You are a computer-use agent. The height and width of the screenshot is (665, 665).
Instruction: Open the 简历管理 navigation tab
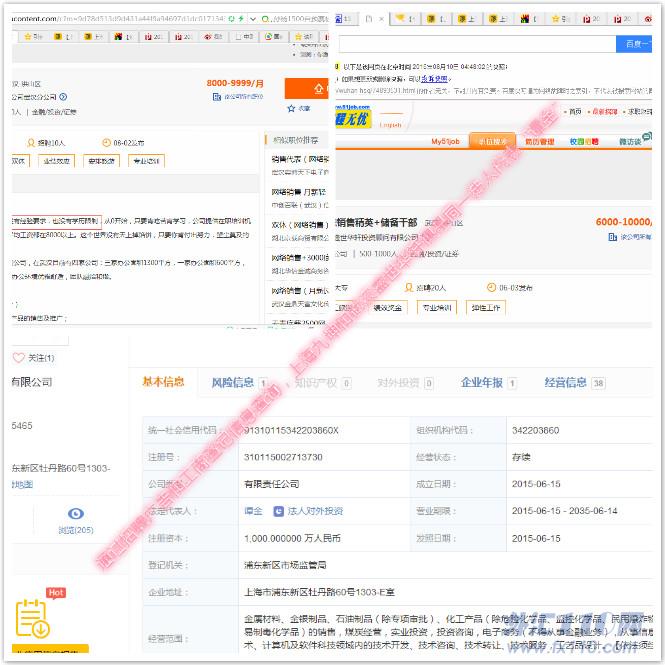(x=539, y=142)
